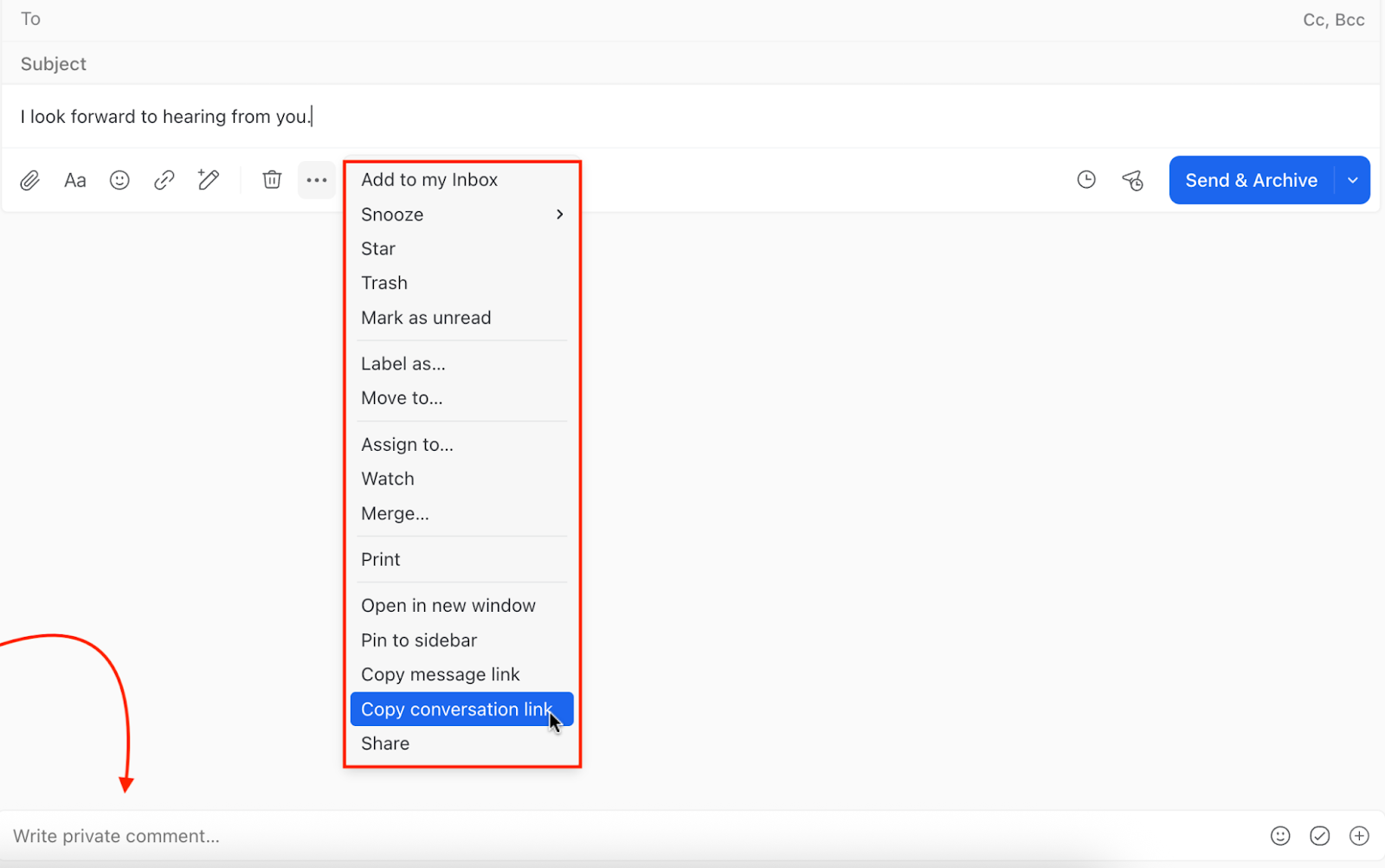Viewport: 1385px width, 868px height.
Task: Open snippets via the pencil-plus icon
Action: (208, 180)
